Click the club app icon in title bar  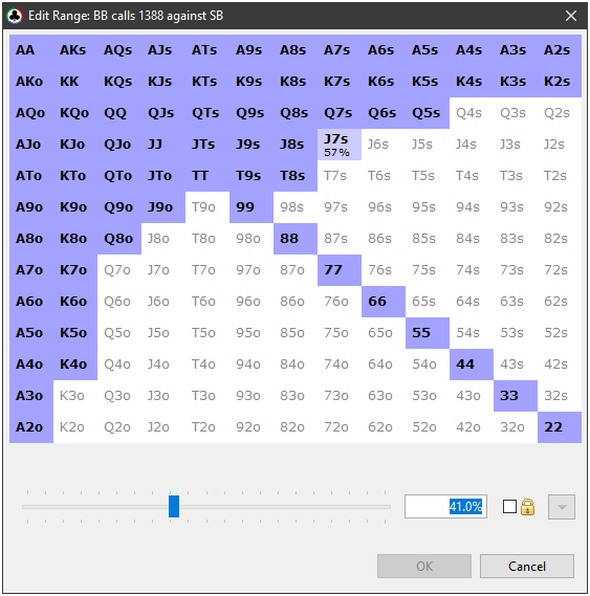click(x=15, y=16)
